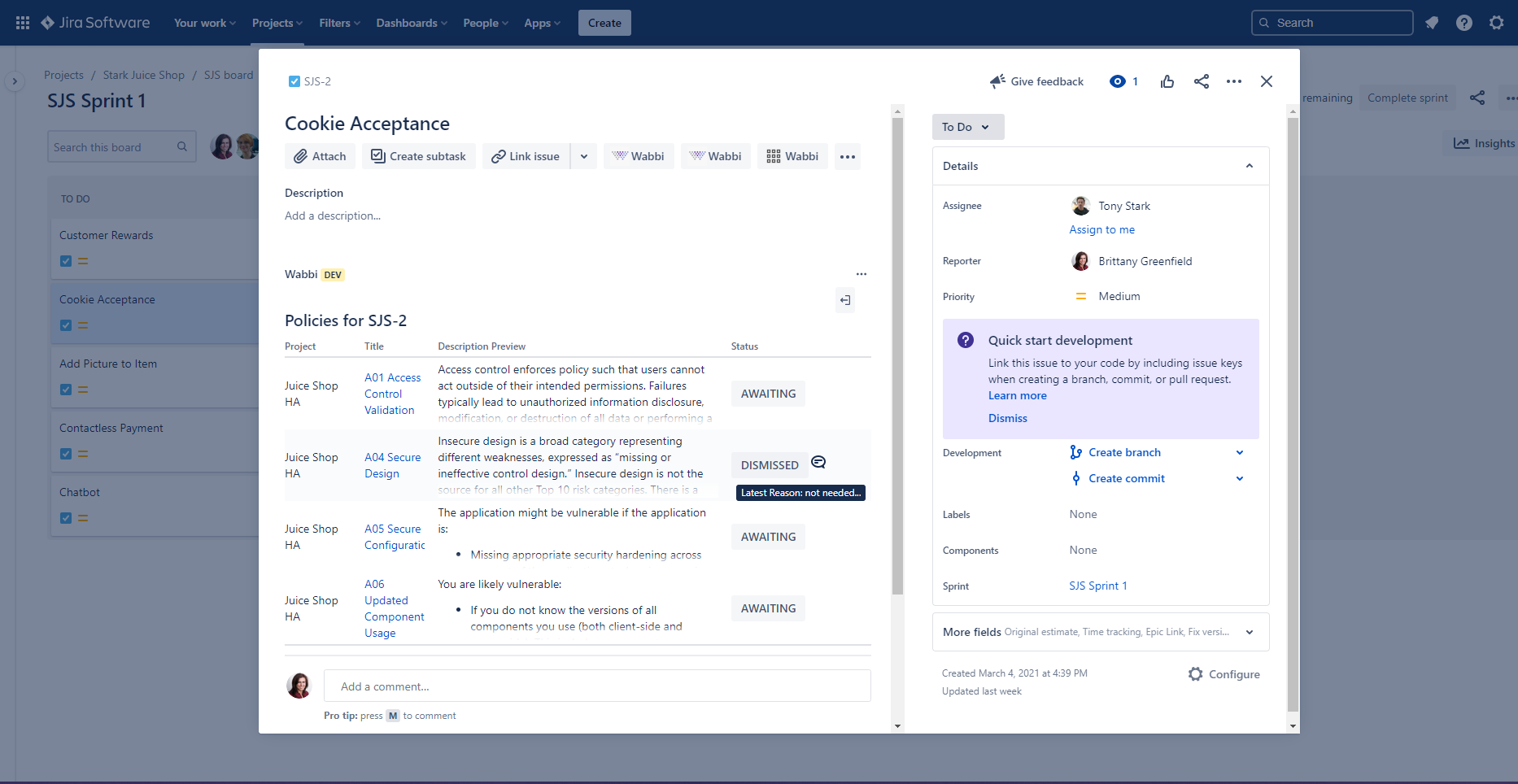
Task: Click the Wabbi panel sign-out arrow icon
Action: point(845,300)
